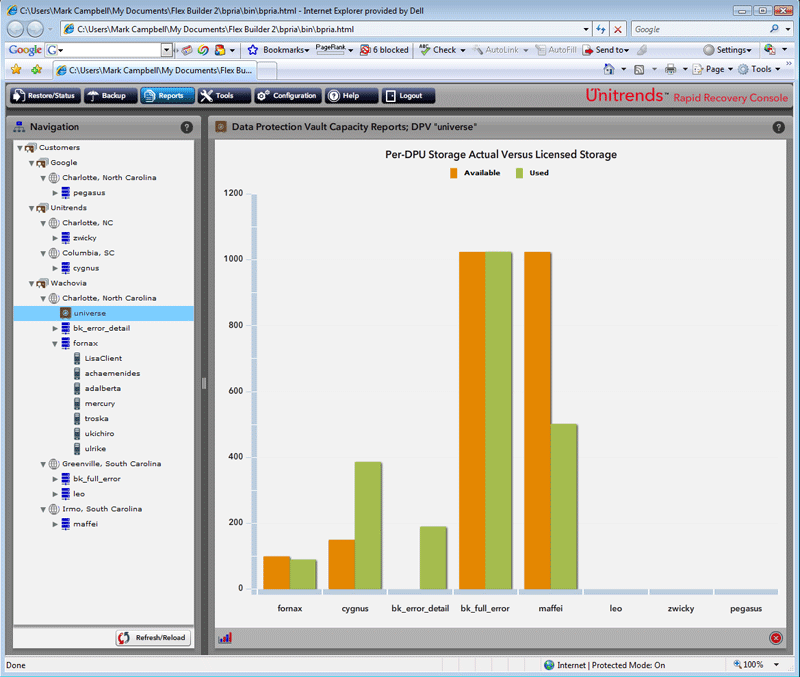Collapse the Wachovia customer node

point(31,284)
